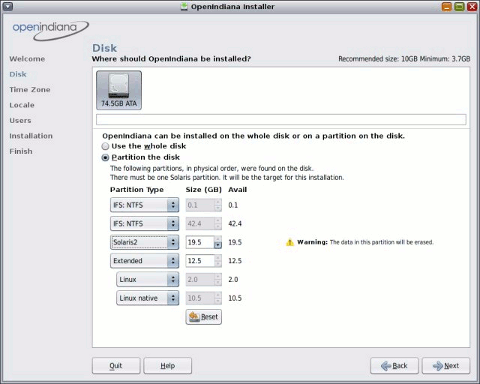The image size is (480, 384).
Task: Click the size stepper arrows for Solaris2 partition
Action: 218,242
